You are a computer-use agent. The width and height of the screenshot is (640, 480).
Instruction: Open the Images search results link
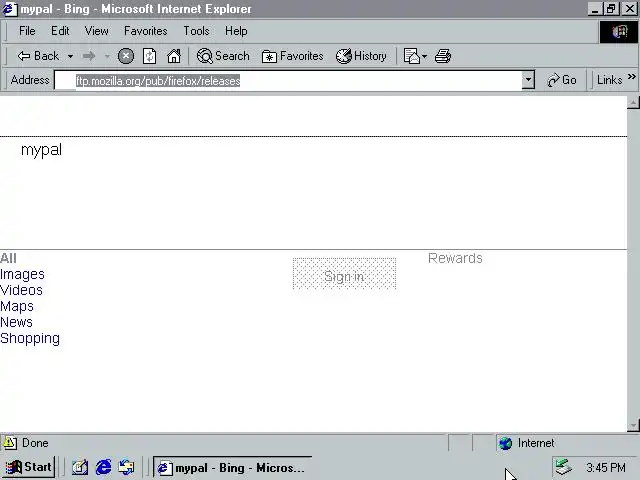(22, 274)
